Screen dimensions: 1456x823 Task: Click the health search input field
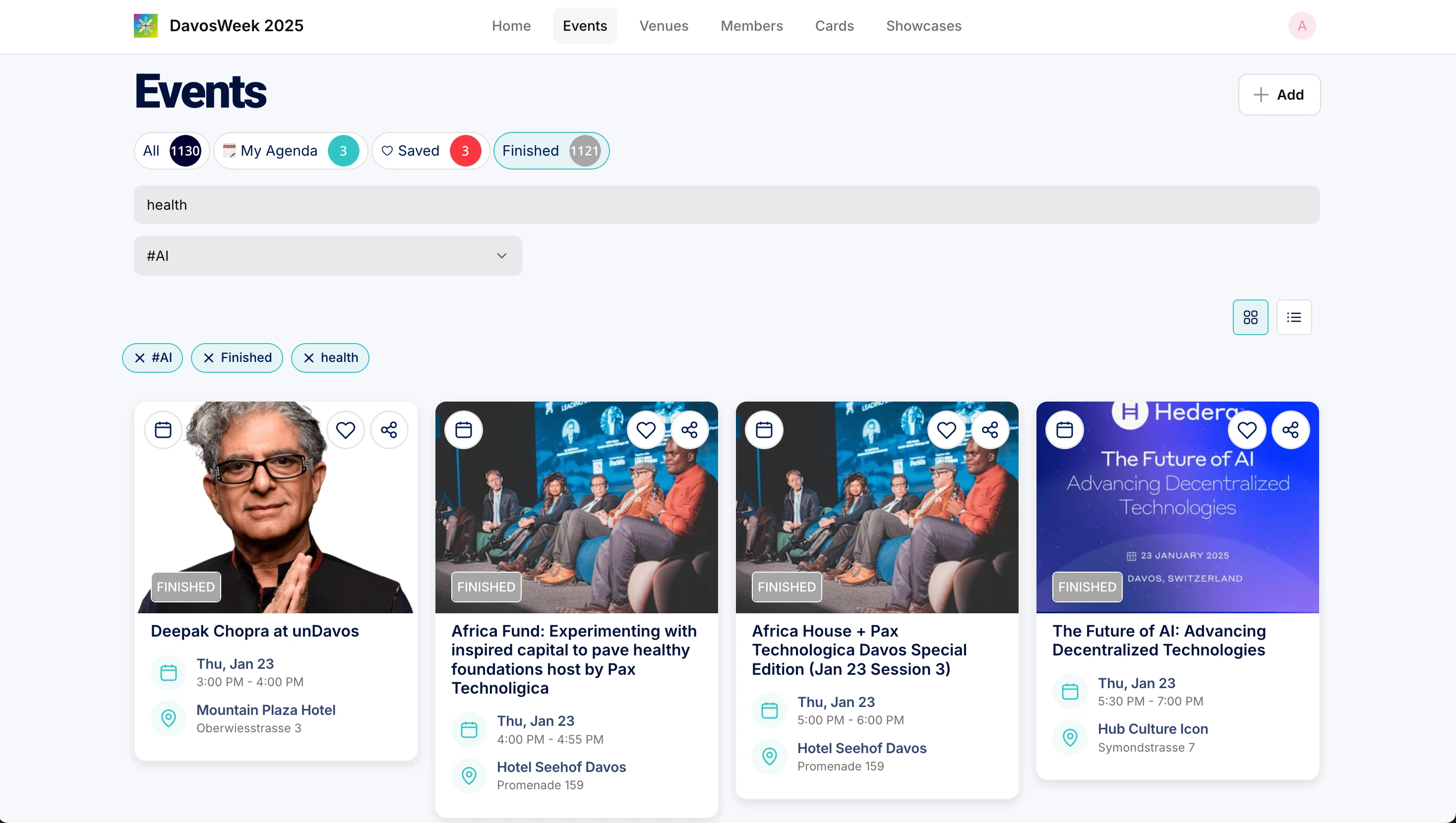[727, 205]
